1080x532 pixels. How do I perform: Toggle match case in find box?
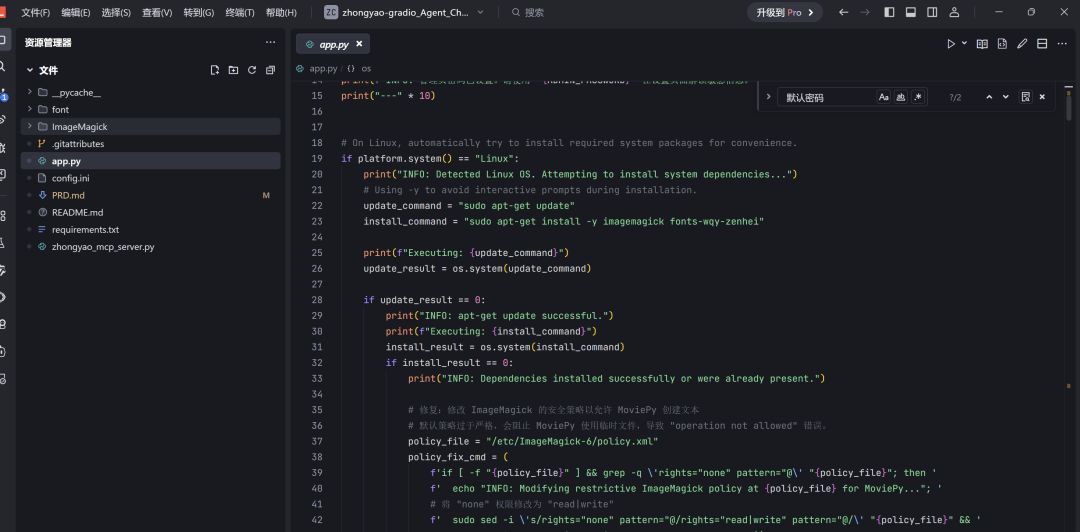pos(883,97)
